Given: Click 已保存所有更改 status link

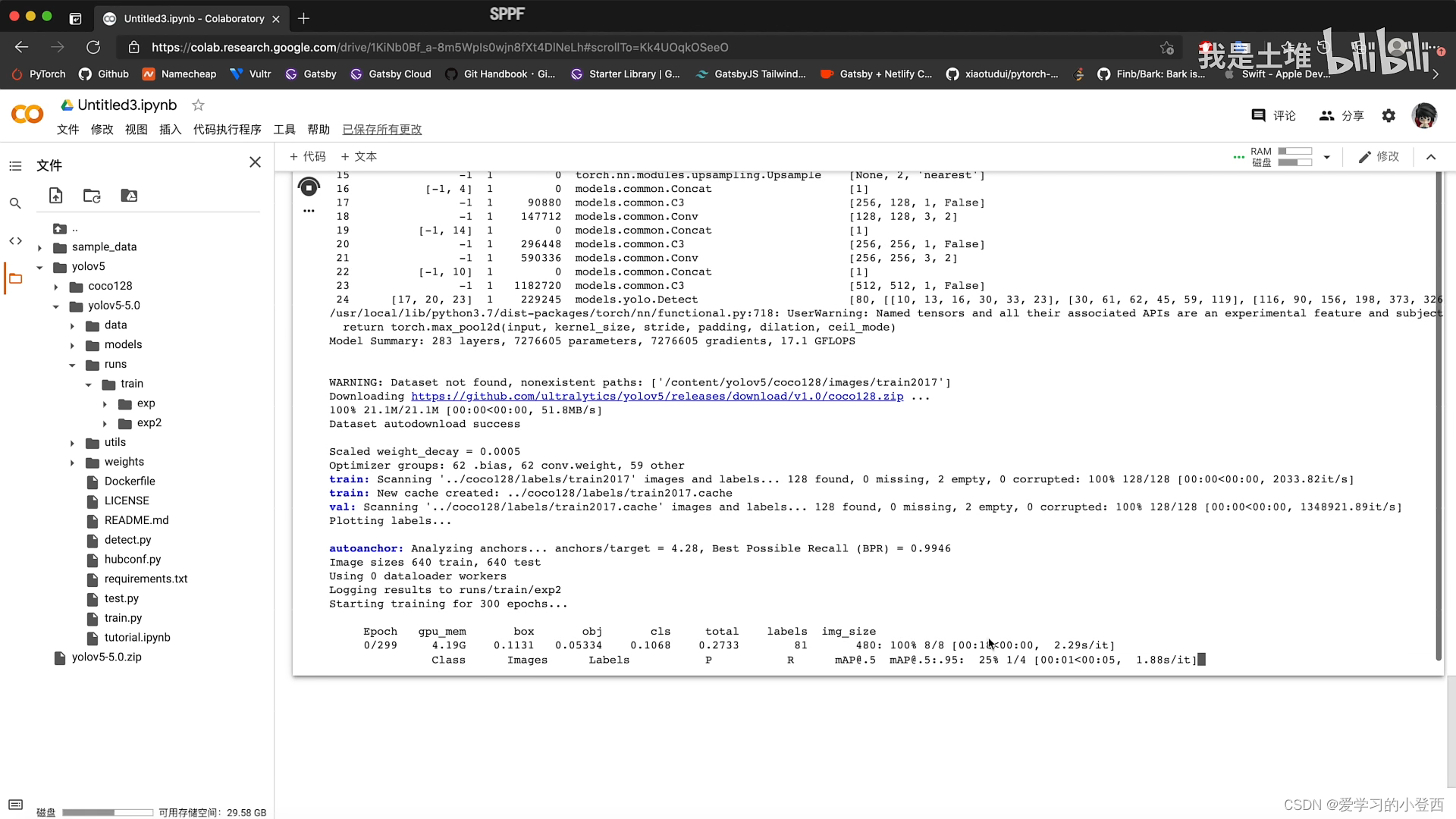Looking at the screenshot, I should [381, 130].
